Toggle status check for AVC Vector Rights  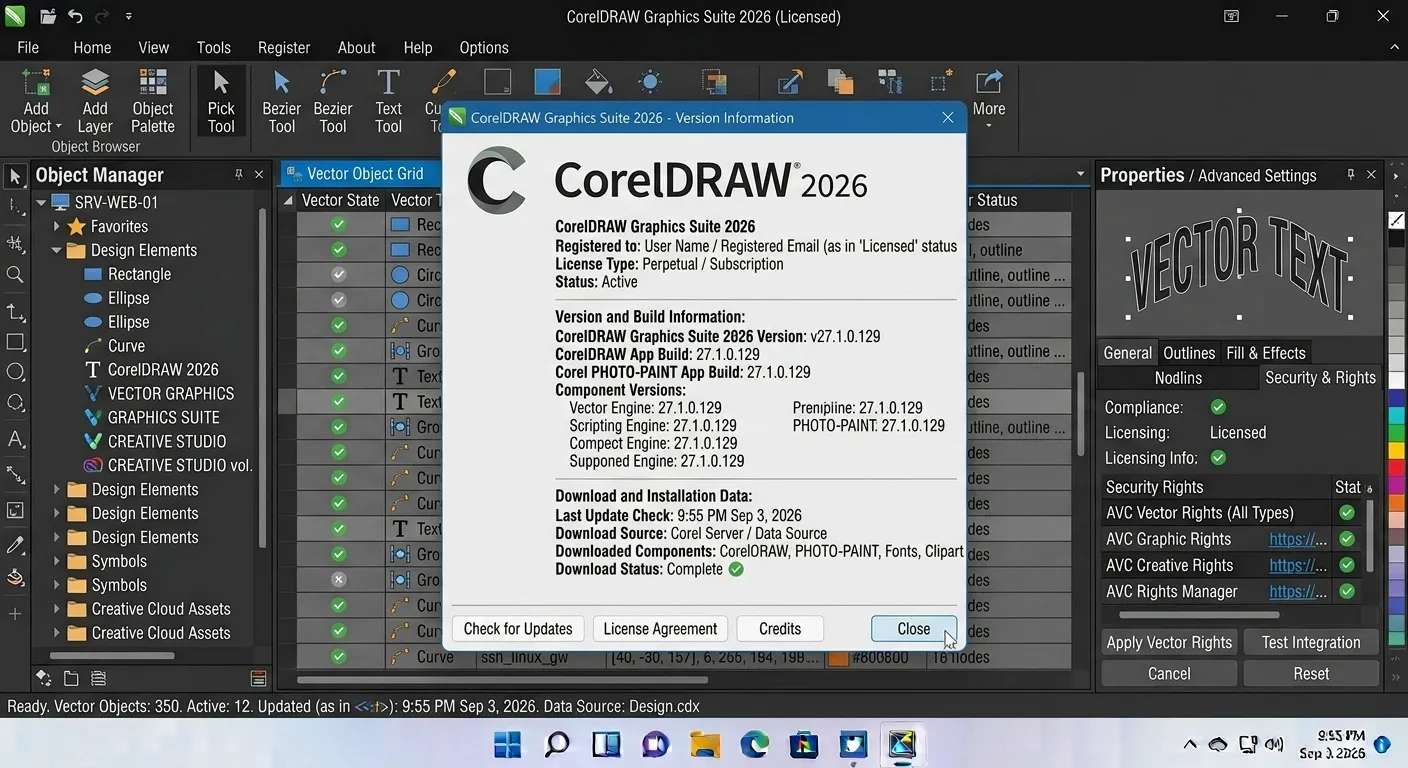[x=1347, y=513]
